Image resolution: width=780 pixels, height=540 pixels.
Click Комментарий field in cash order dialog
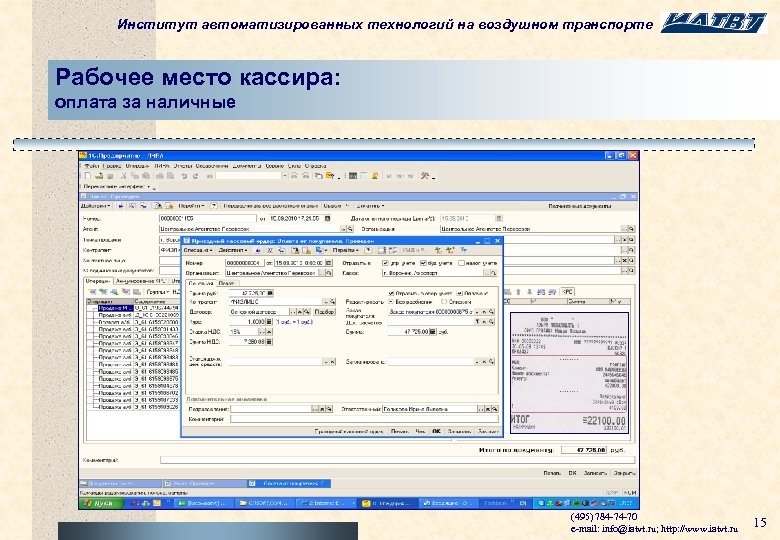point(364,419)
